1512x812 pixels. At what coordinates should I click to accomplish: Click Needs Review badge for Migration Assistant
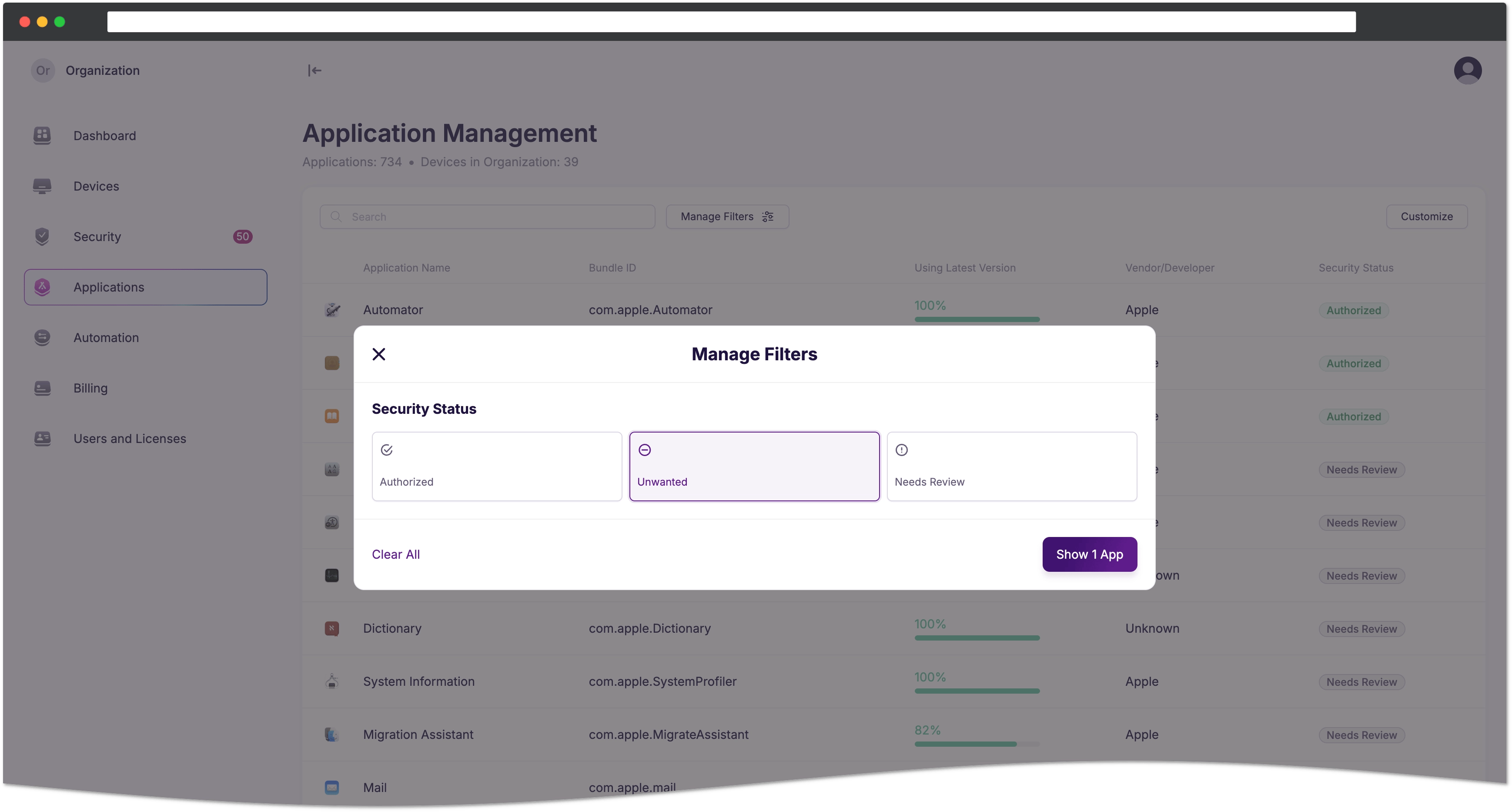[x=1361, y=735]
